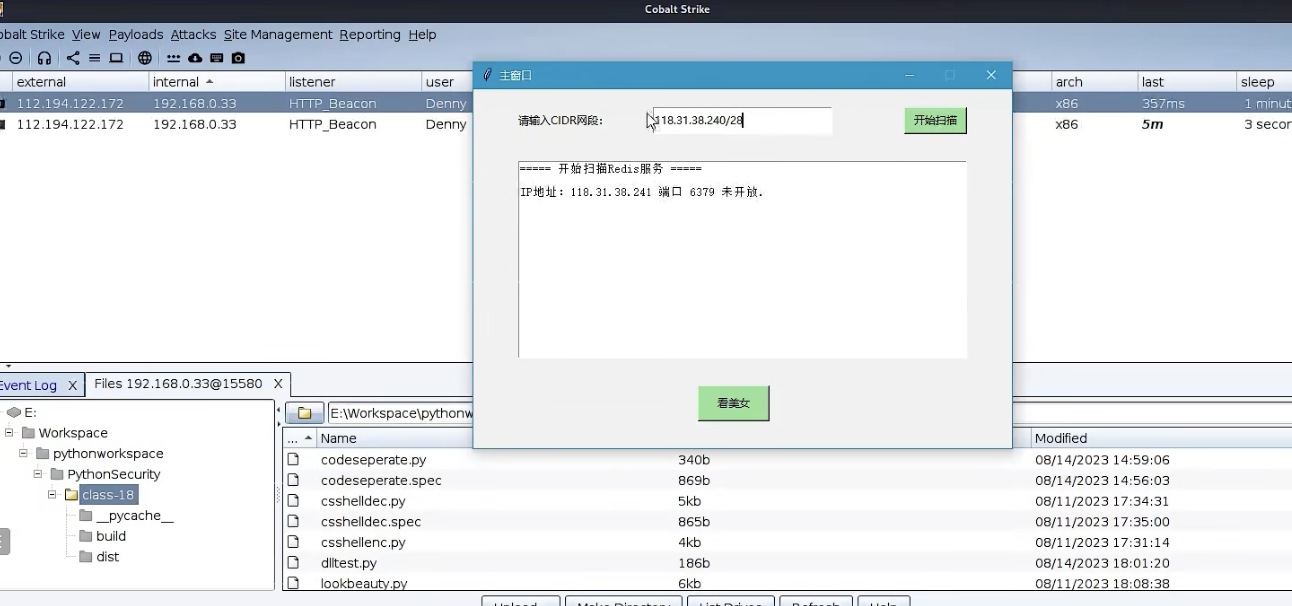Select the build folder in tree

[x=111, y=536]
